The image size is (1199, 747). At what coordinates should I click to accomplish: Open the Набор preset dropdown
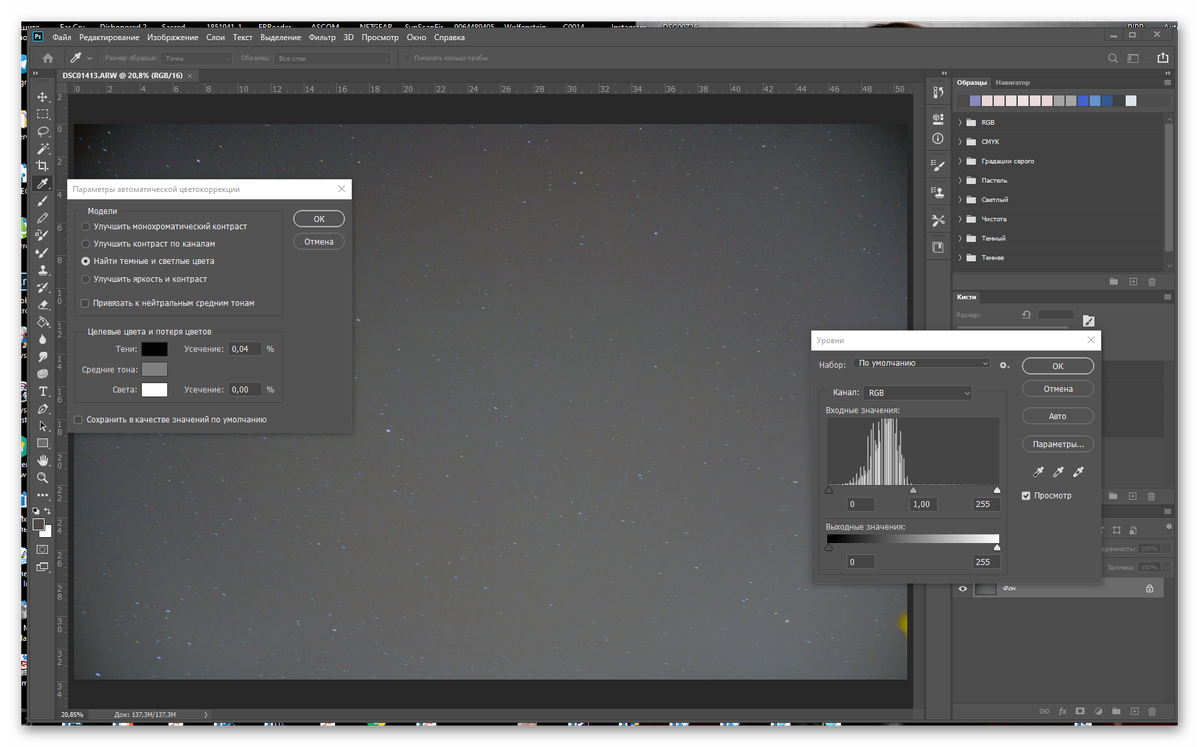[x=923, y=364]
